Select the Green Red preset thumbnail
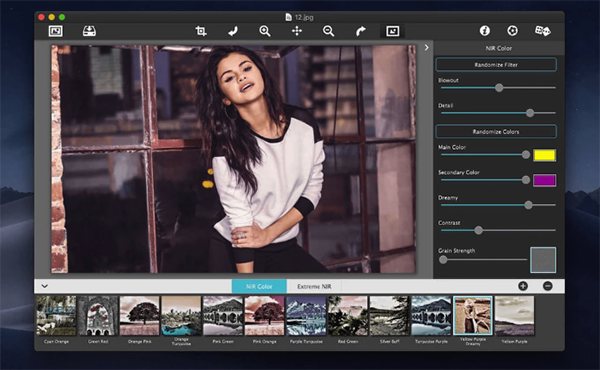This screenshot has height=370, width=600. (x=98, y=316)
